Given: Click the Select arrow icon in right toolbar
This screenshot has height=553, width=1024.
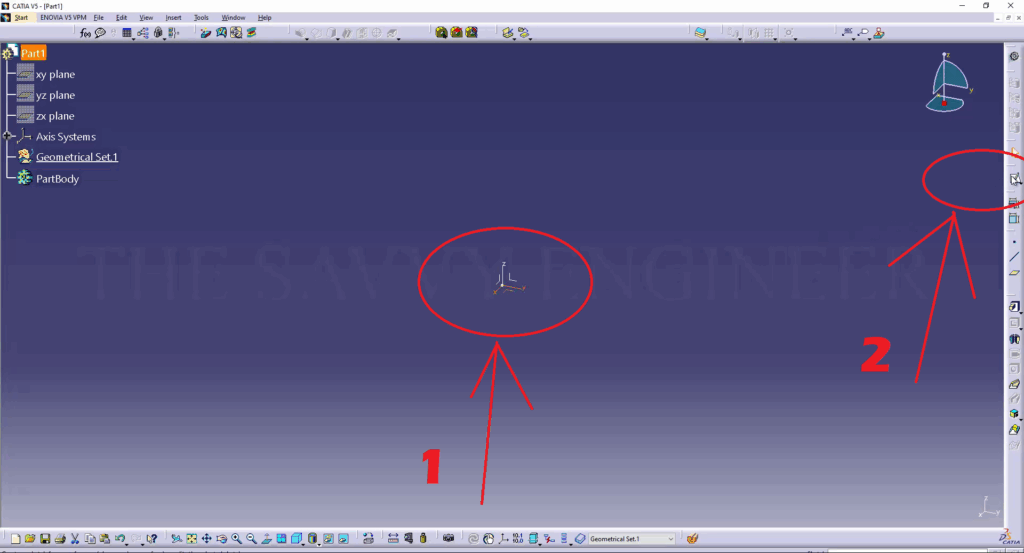Looking at the screenshot, I should point(1014,152).
